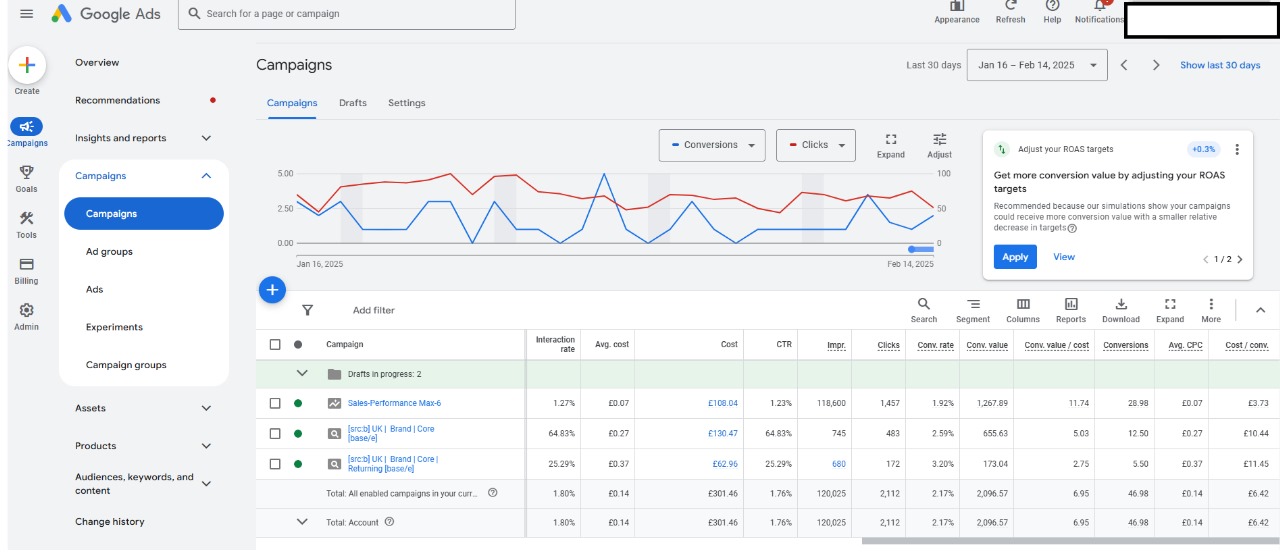Open Ad groups in the sidebar
The height and width of the screenshot is (553, 1280).
pyautogui.click(x=109, y=252)
